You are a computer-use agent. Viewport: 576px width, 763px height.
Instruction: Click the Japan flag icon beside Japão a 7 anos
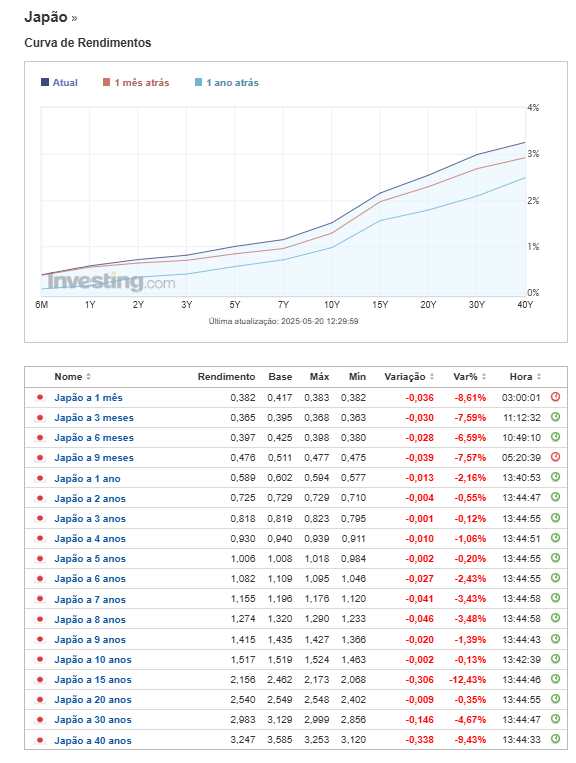[x=40, y=599]
